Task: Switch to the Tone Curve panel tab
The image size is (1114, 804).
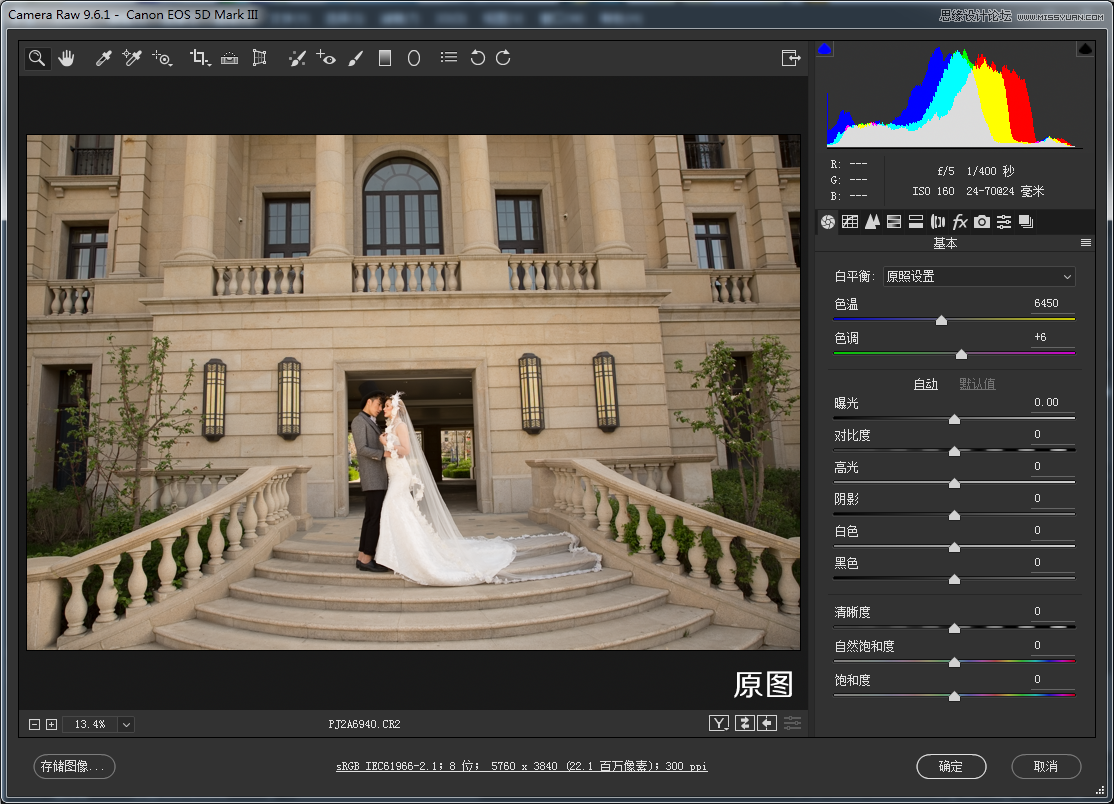Action: [x=850, y=222]
